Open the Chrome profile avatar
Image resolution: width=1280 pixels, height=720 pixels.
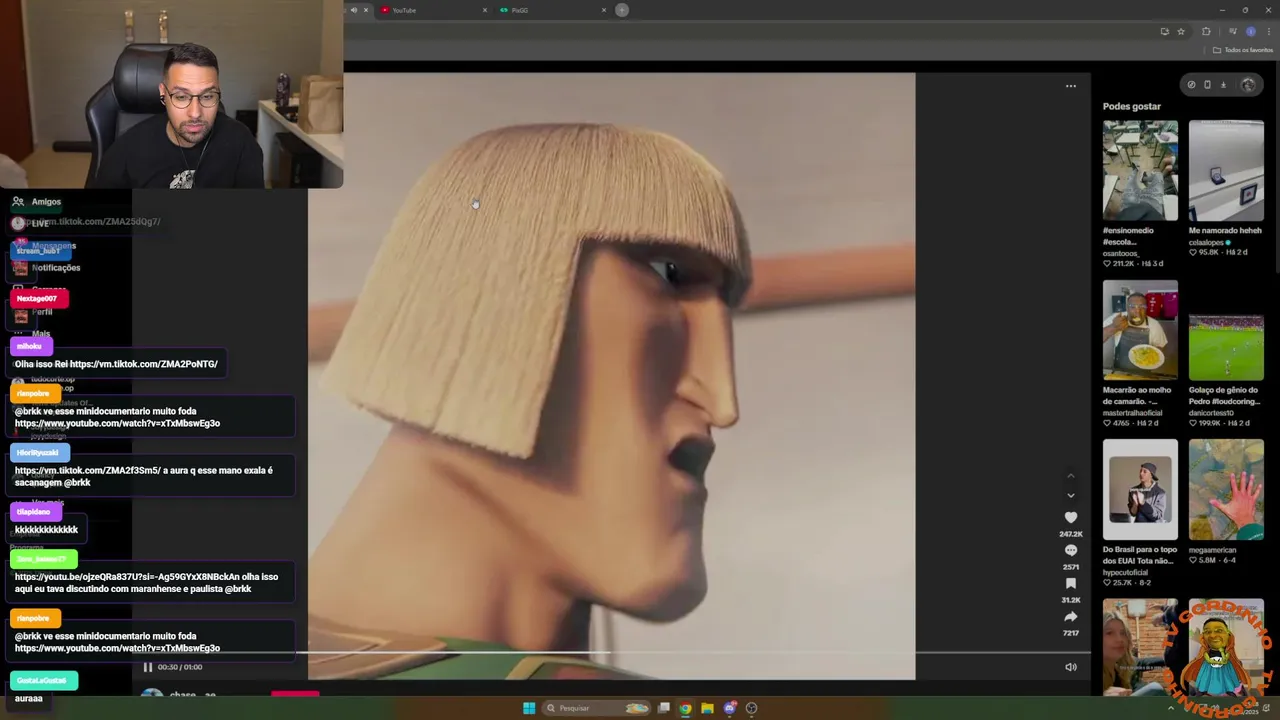[x=1250, y=31]
